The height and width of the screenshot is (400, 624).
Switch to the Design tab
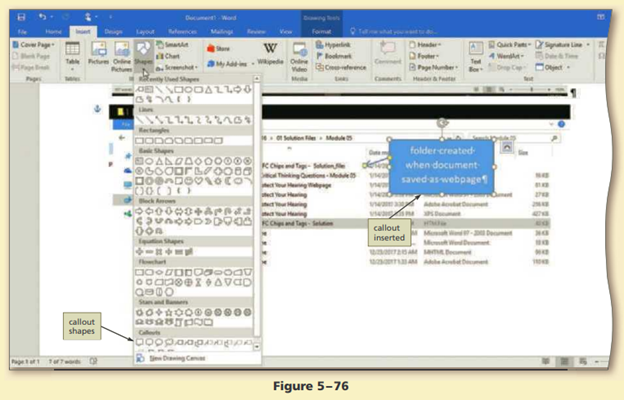[x=113, y=31]
